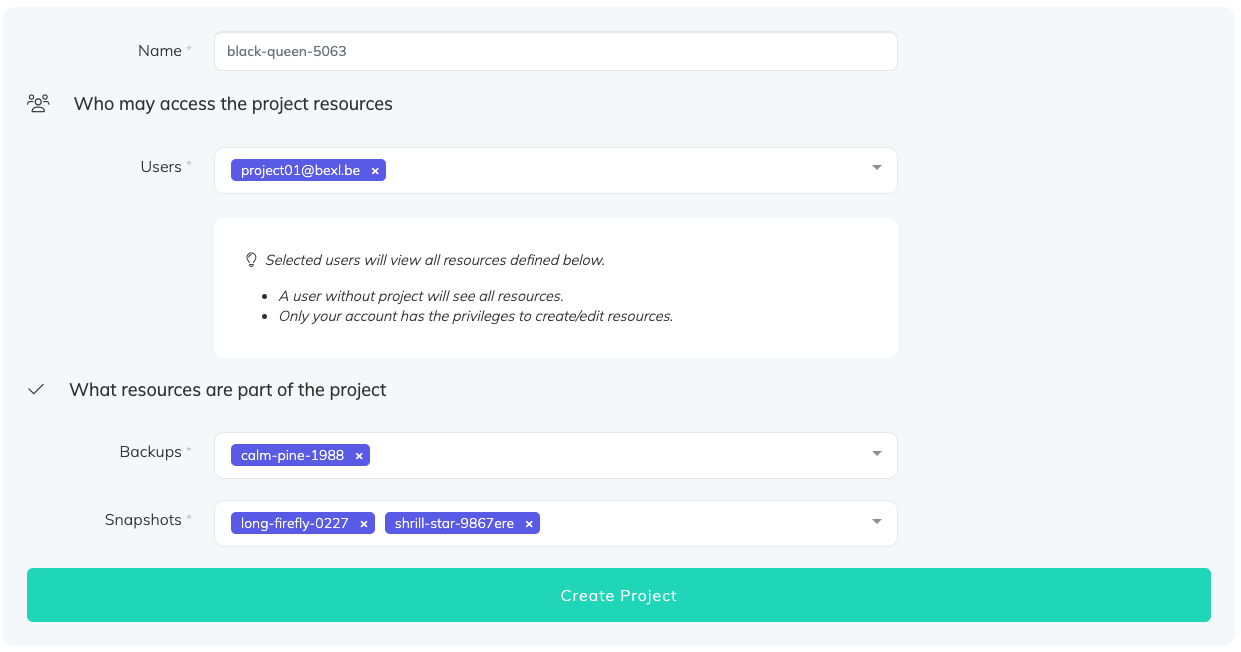1241x652 pixels.
Task: Open the Backups dropdown arrow
Action: coord(876,453)
